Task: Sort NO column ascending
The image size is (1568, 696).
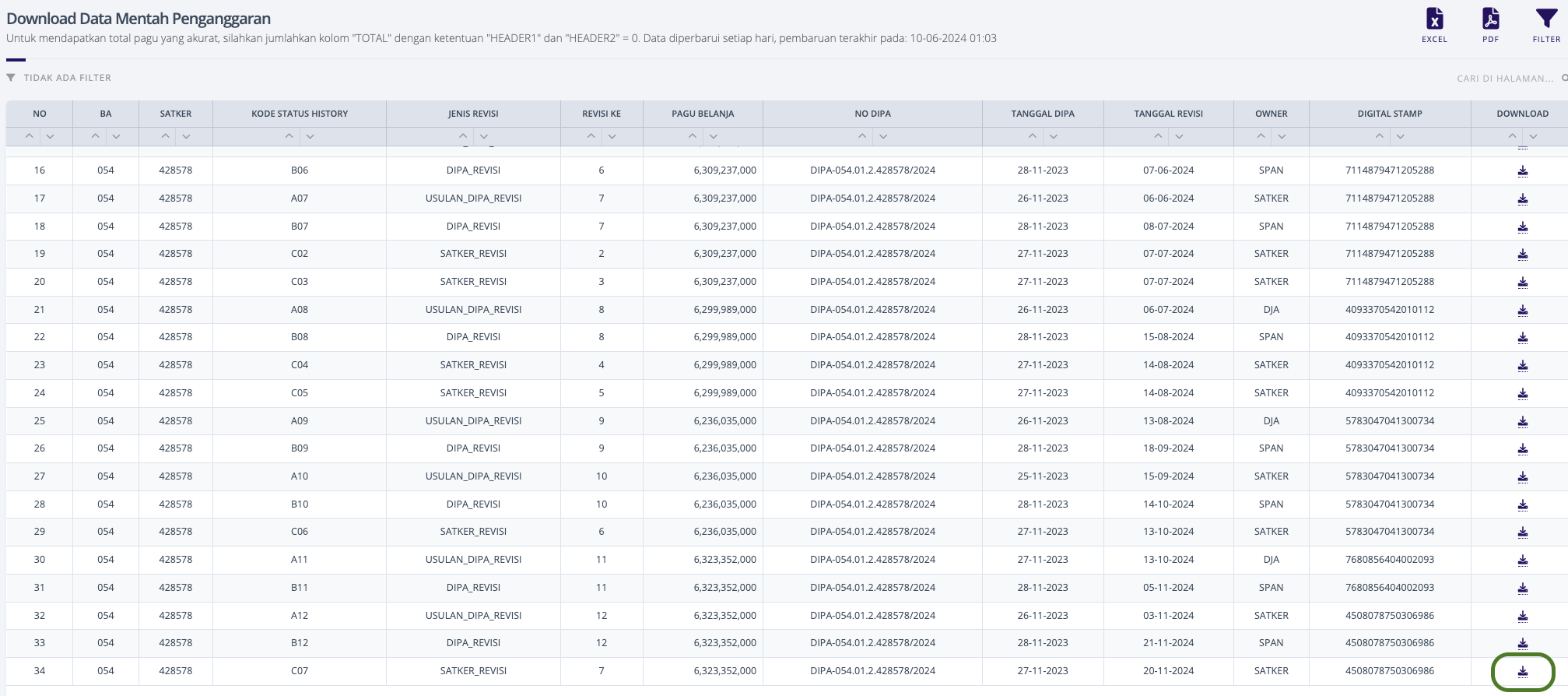Action: 29,136
